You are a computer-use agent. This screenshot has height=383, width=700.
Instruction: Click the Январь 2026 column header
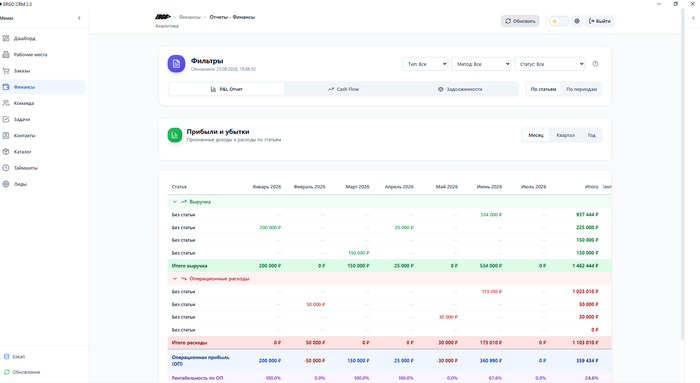click(267, 187)
